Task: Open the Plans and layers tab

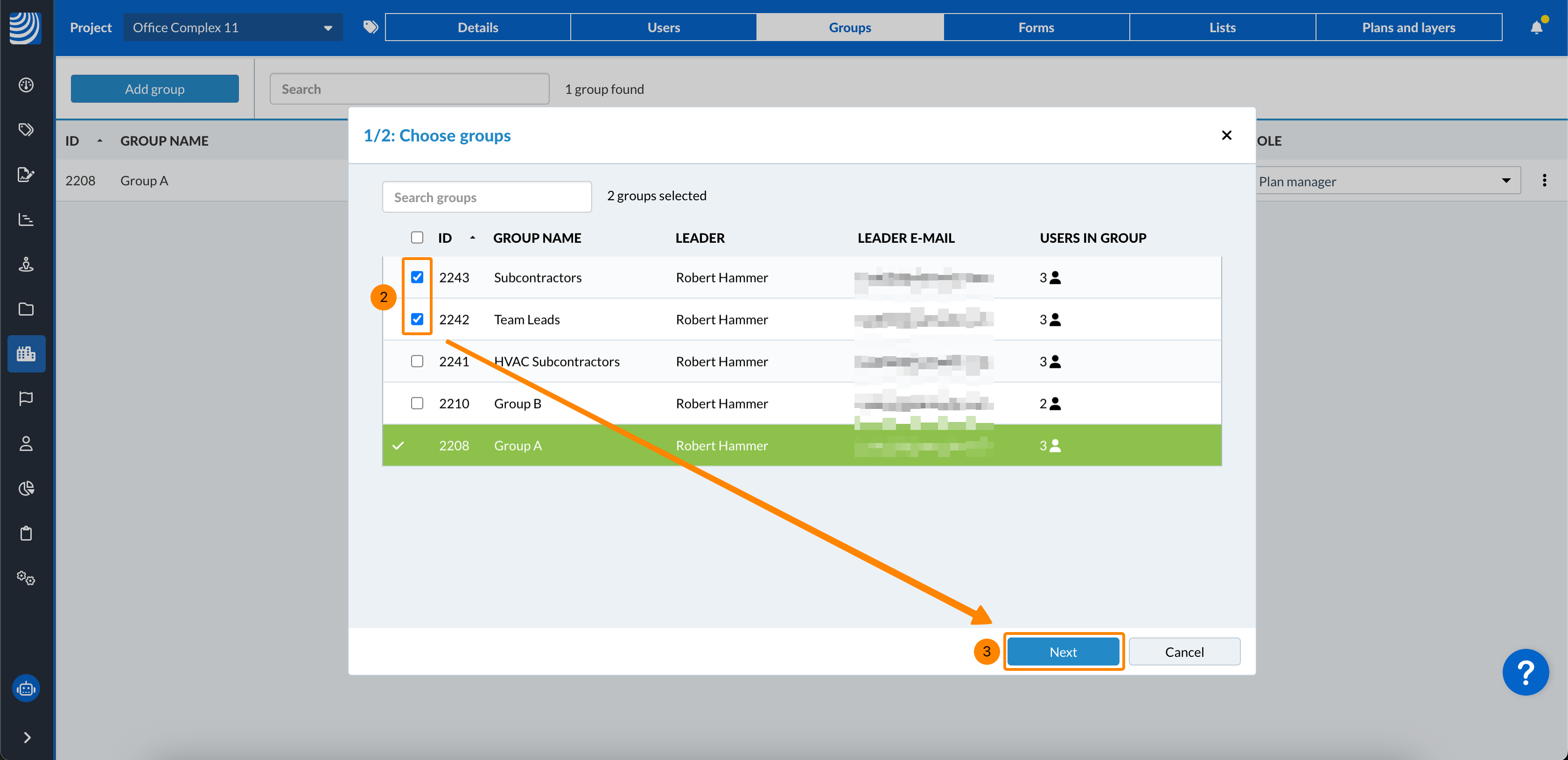Action: [1408, 28]
